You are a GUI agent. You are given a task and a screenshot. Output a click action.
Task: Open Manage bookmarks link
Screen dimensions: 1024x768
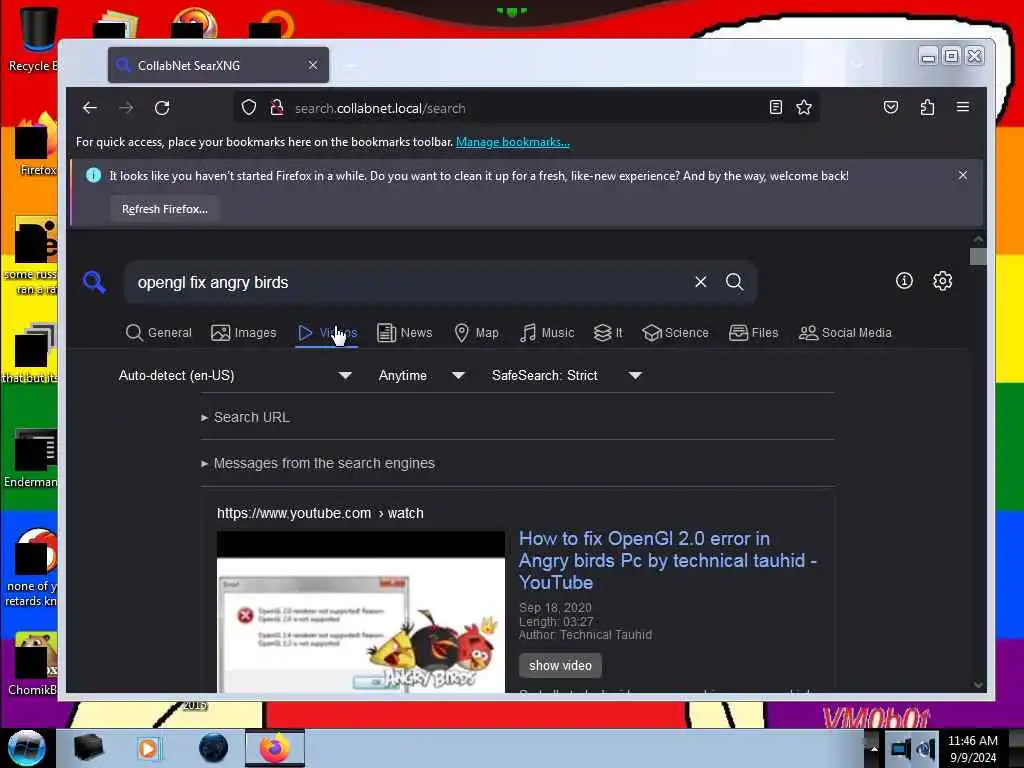pyautogui.click(x=513, y=142)
